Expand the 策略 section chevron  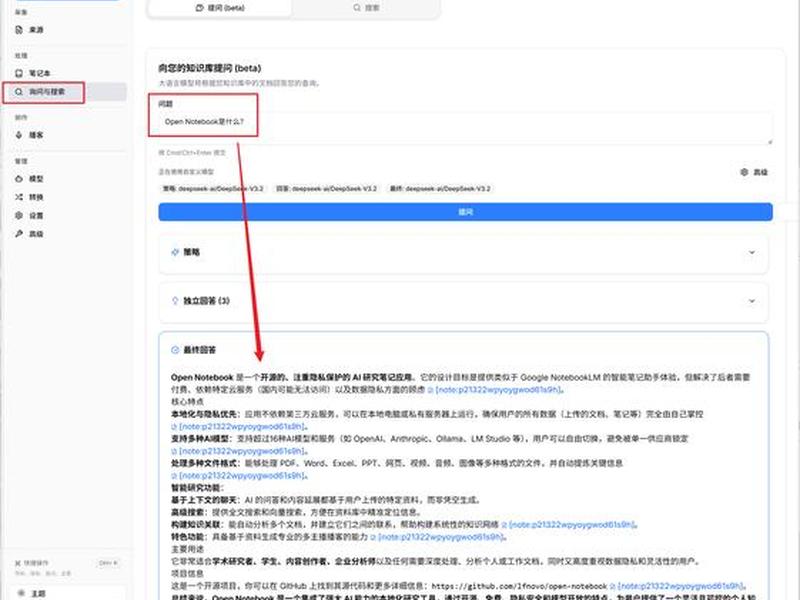(x=752, y=252)
